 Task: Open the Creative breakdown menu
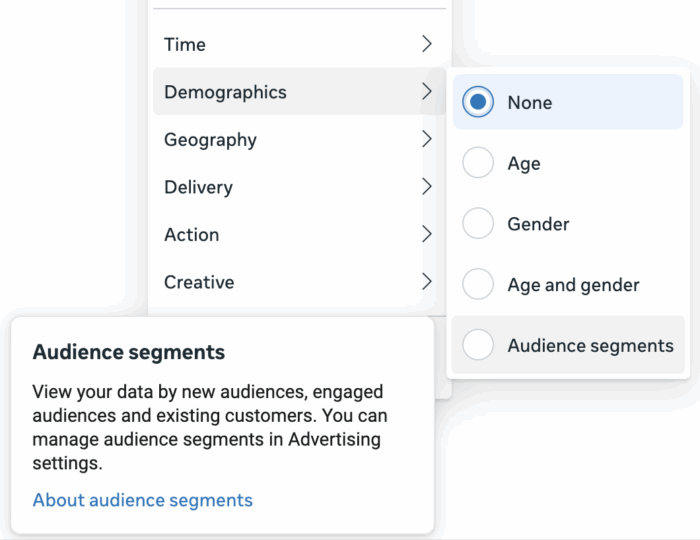click(299, 282)
